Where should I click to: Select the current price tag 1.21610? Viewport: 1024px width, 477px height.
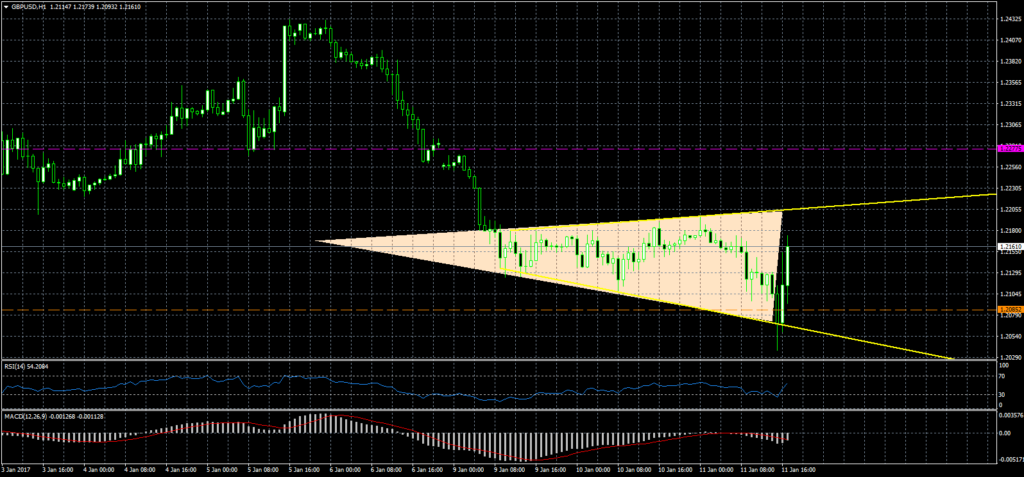(1009, 246)
